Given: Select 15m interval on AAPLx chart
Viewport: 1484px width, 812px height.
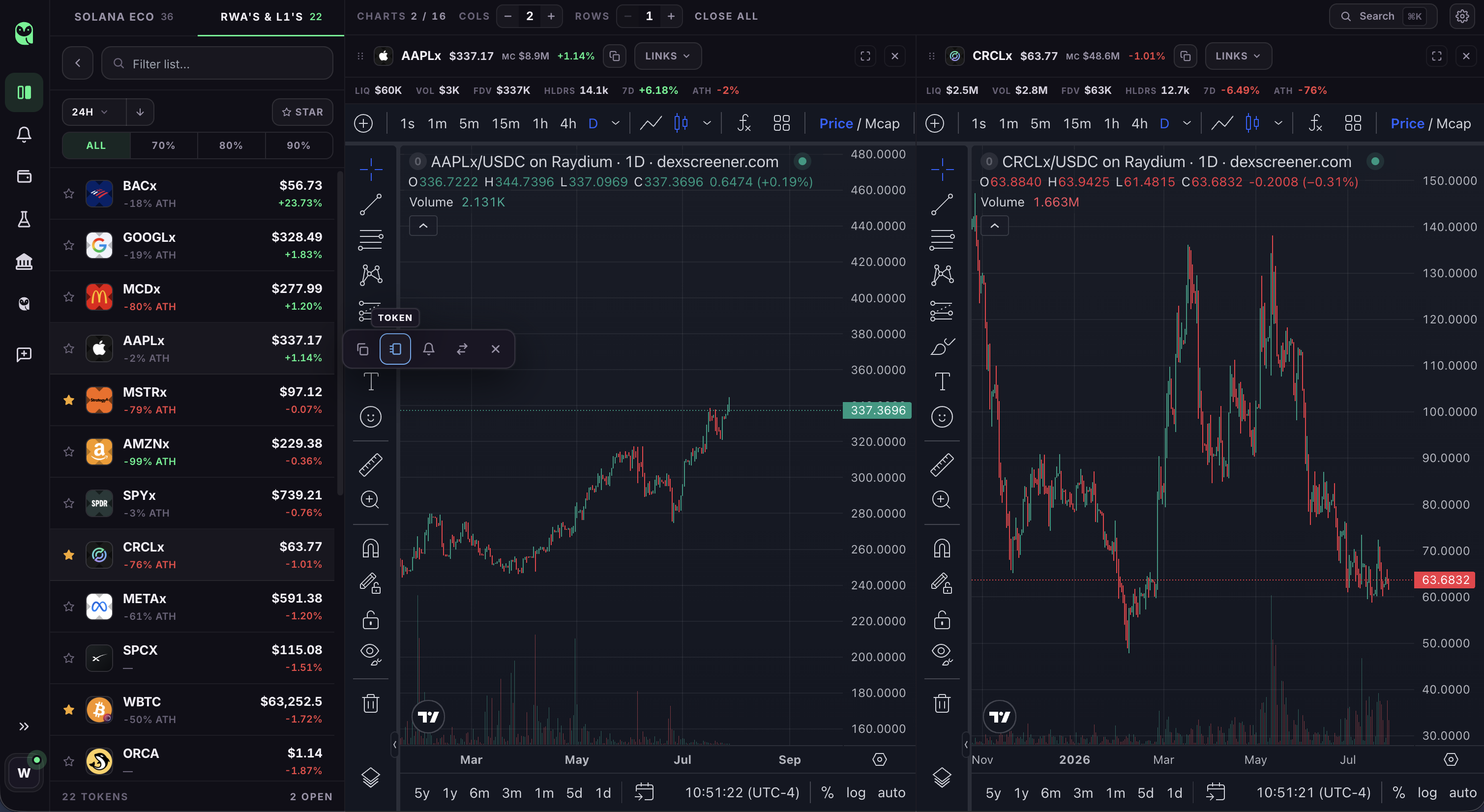Looking at the screenshot, I should (x=505, y=123).
